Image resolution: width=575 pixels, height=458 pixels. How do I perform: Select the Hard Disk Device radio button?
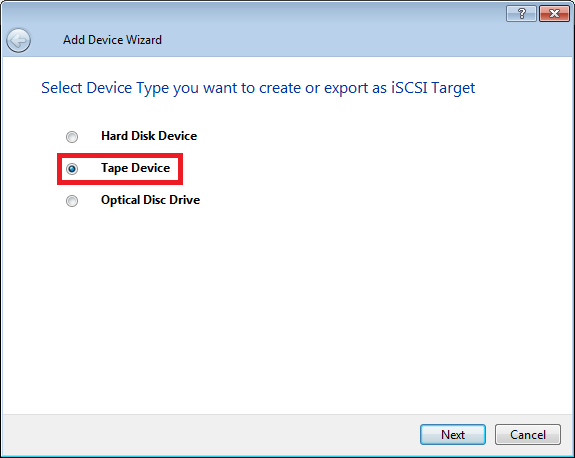point(72,137)
